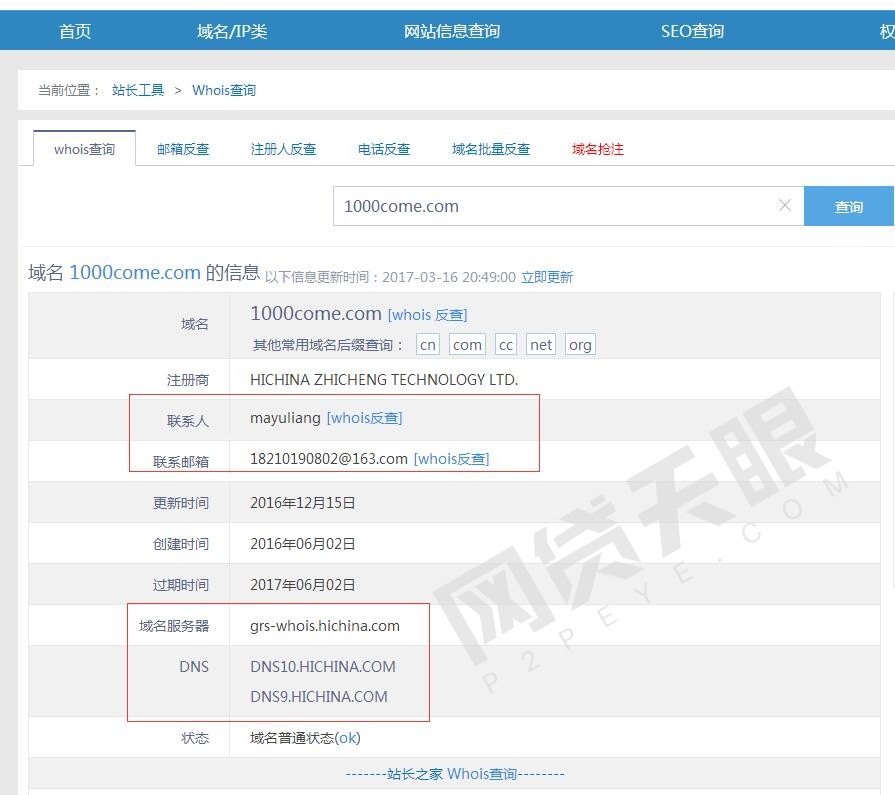This screenshot has height=795, width=895.
Task: Select the cn domain suffix box
Action: [x=428, y=345]
